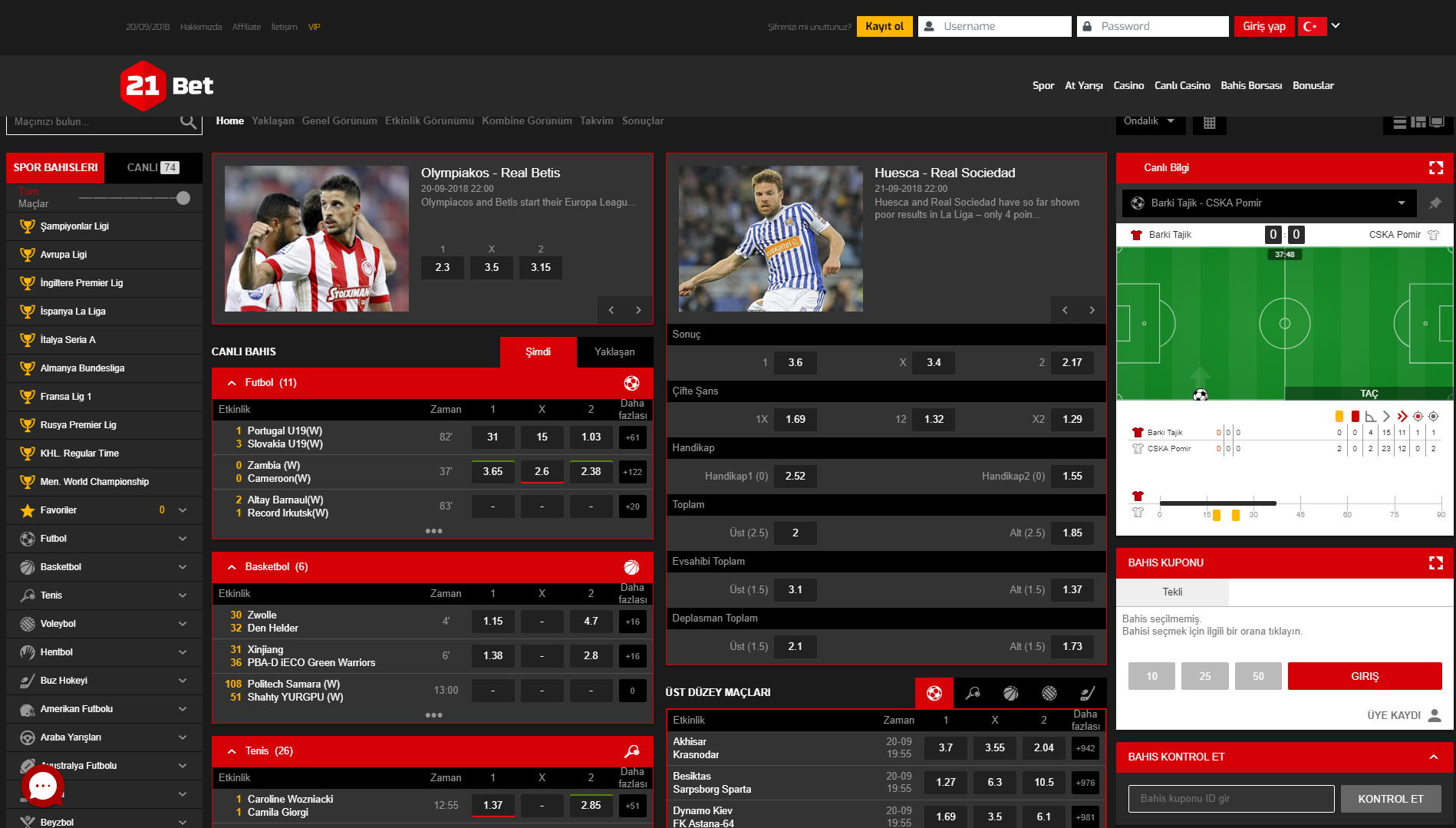Open Canlı Casino in main menu
The width and height of the screenshot is (1456, 828).
(x=1181, y=86)
